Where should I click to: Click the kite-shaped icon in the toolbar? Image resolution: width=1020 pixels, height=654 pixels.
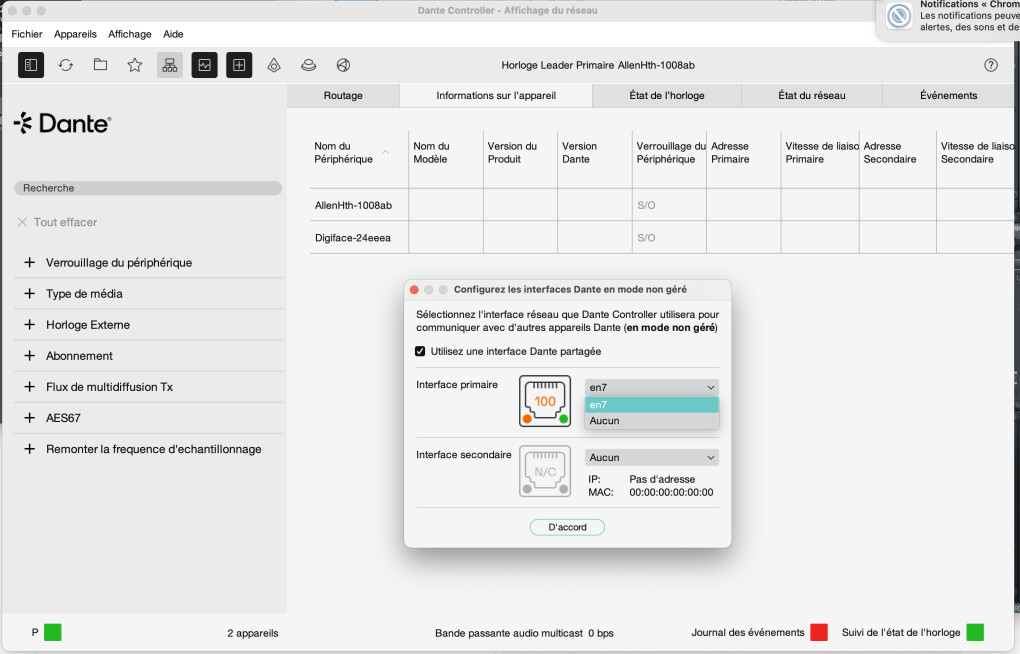click(274, 65)
